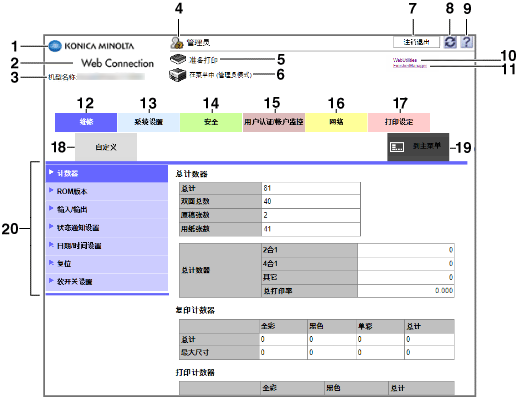Go to main menu via 到主菜单 button
The width and height of the screenshot is (517, 397).
point(418,147)
